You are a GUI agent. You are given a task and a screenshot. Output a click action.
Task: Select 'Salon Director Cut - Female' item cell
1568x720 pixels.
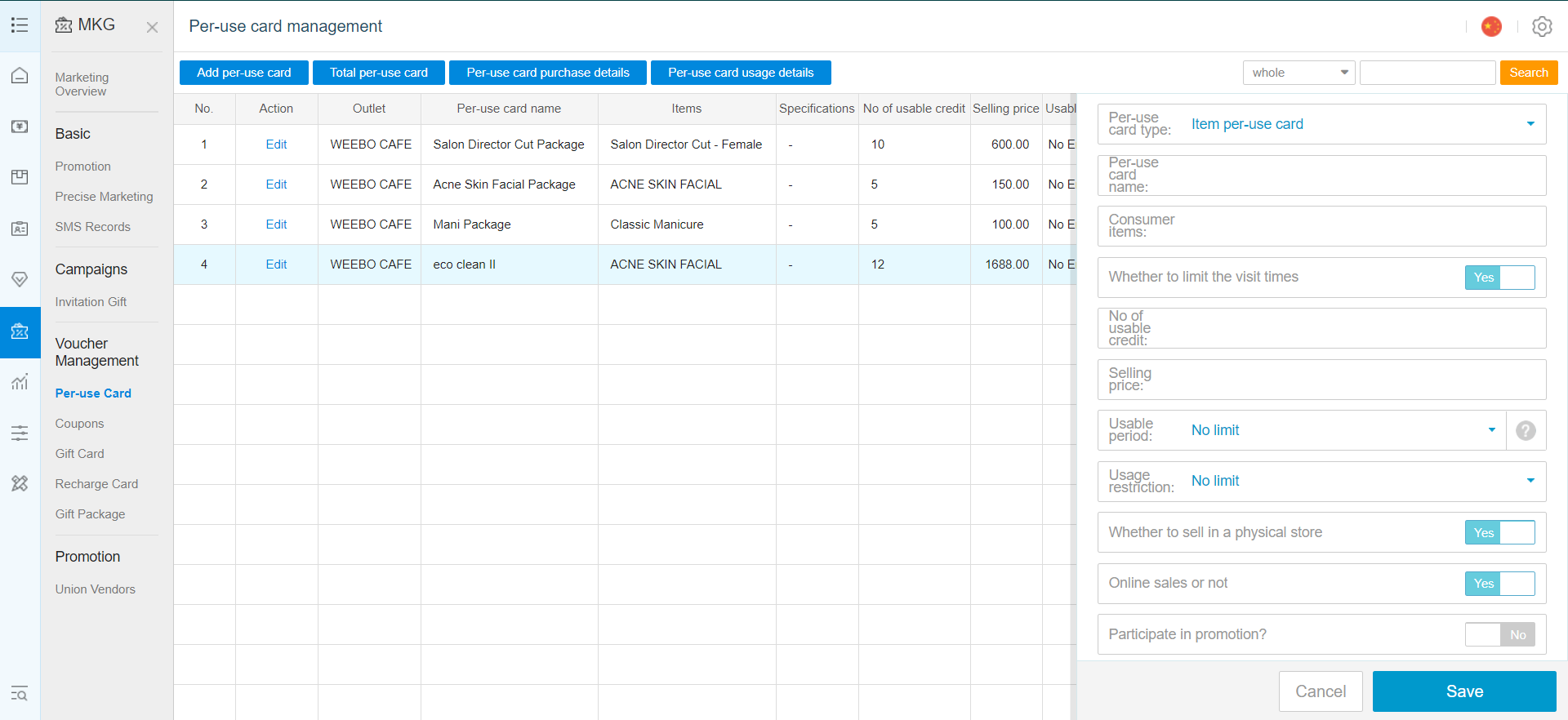click(686, 144)
